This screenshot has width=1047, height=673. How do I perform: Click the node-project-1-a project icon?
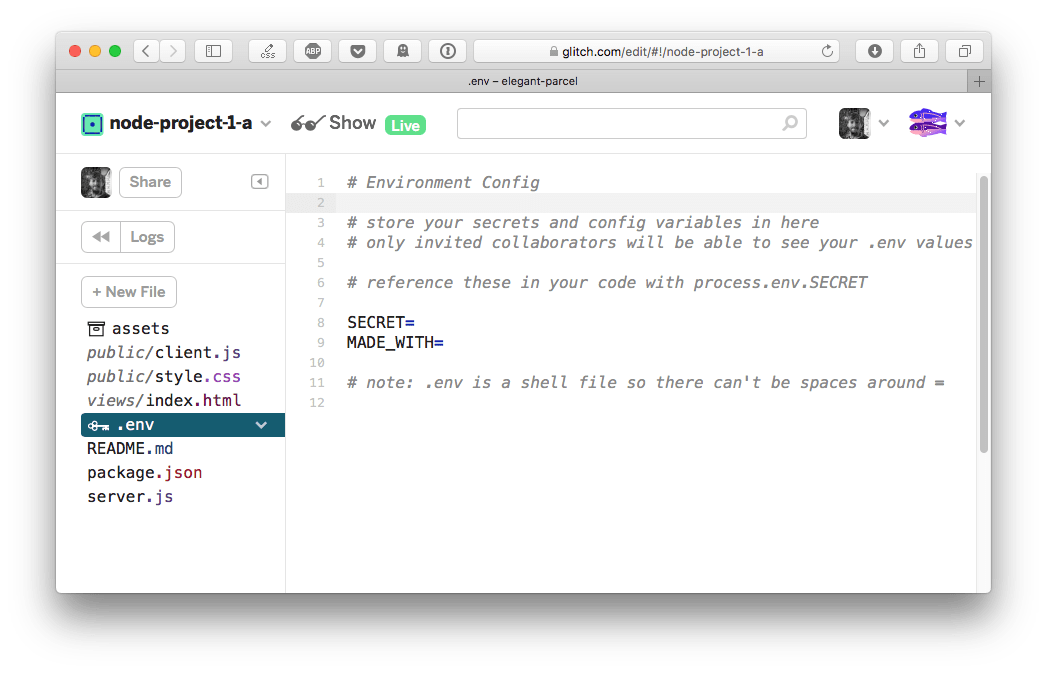(x=92, y=124)
